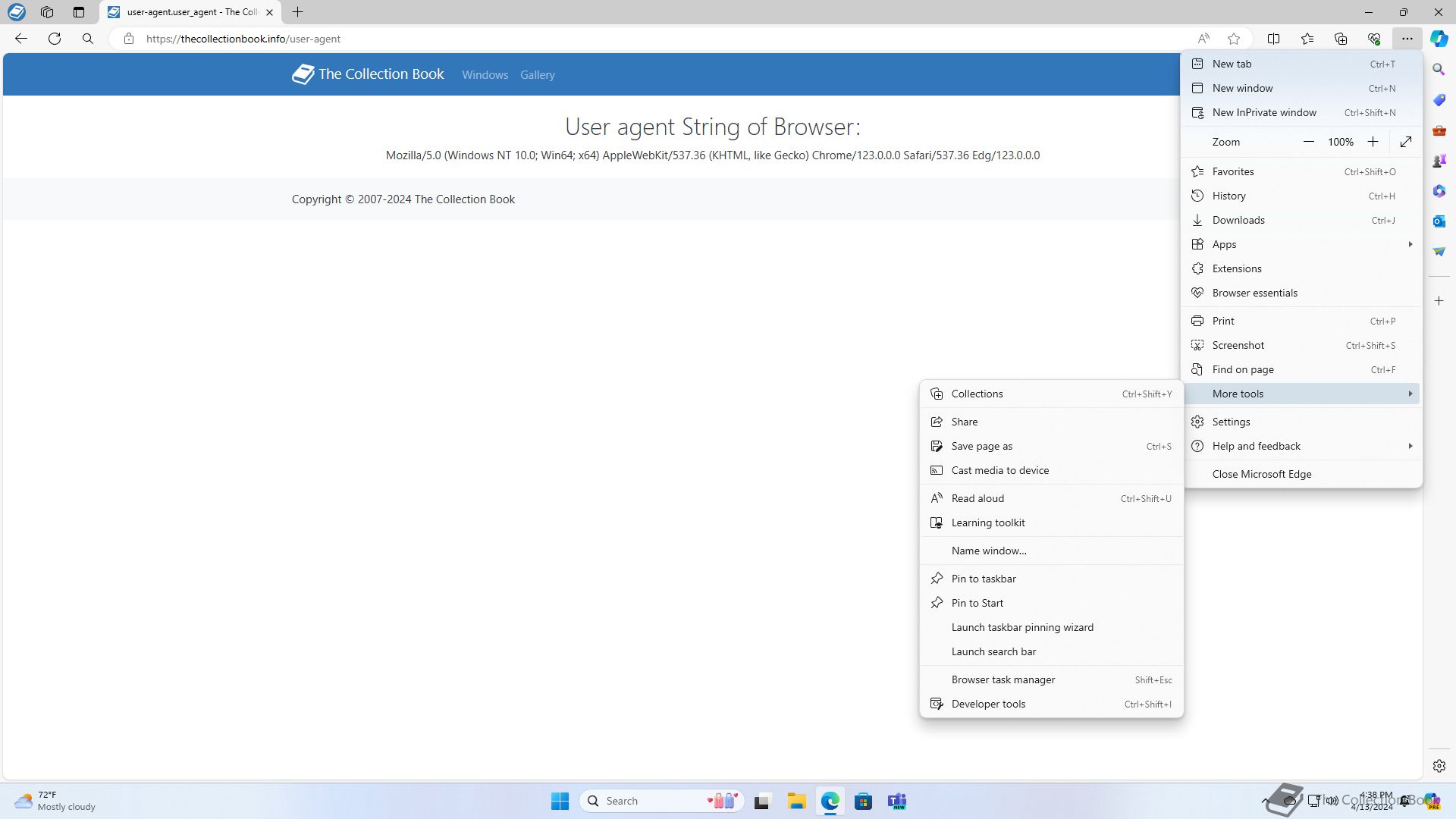The width and height of the screenshot is (1456, 819).
Task: Open the sidebar Search icon
Action: (x=1439, y=70)
